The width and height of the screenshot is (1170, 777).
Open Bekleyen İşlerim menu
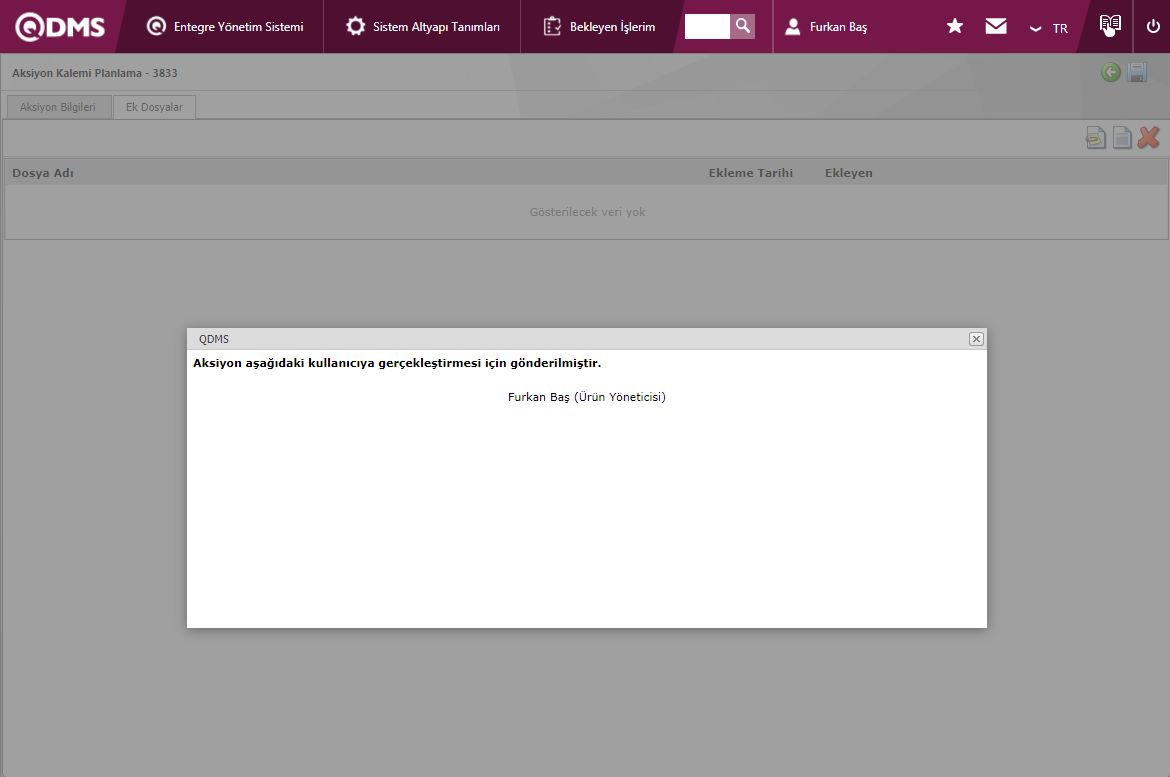click(599, 27)
